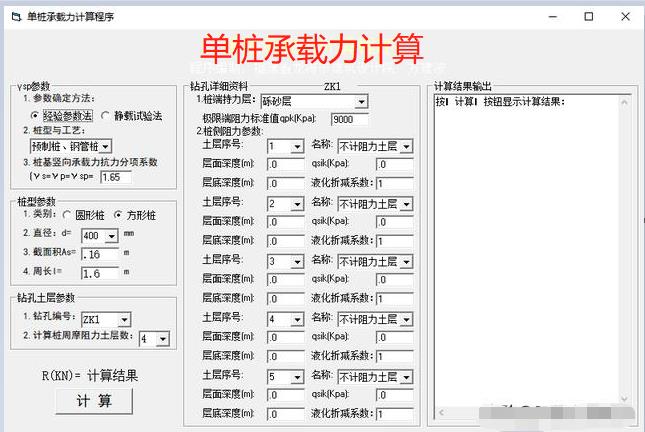The image size is (645, 432).
Task: Open the 钻孔编号 ZK1 dropdown
Action: click(123, 319)
